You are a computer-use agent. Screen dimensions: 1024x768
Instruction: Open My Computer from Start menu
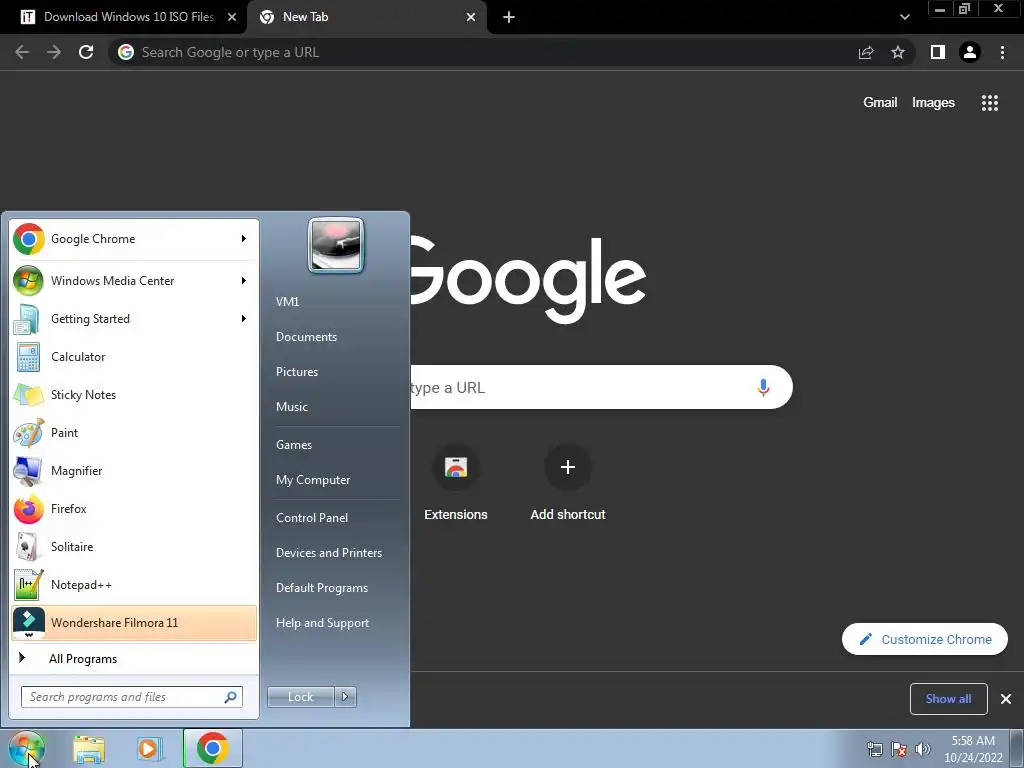pyautogui.click(x=313, y=480)
